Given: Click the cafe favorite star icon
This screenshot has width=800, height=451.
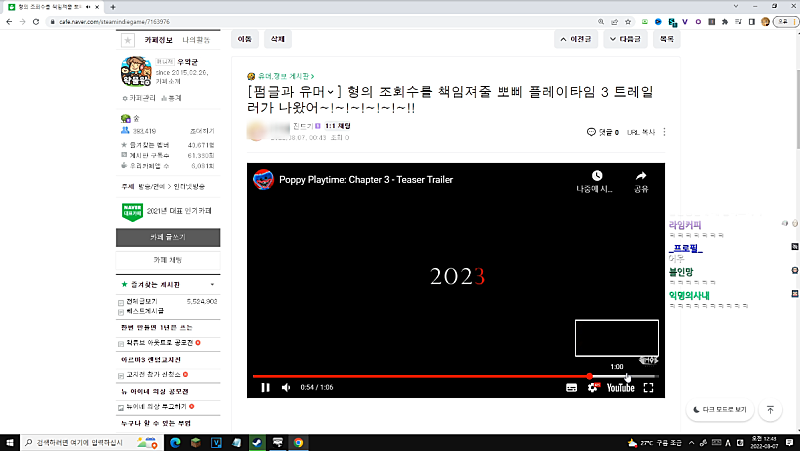Looking at the screenshot, I should coord(127,40).
